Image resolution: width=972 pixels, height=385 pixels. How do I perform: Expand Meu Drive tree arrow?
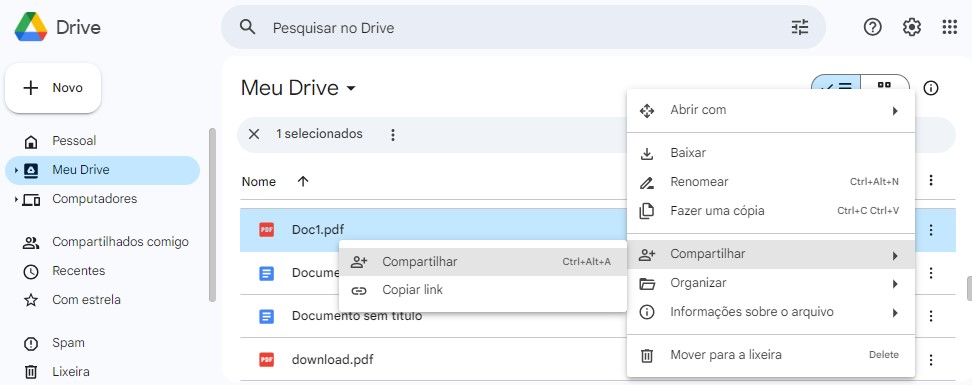(16, 170)
